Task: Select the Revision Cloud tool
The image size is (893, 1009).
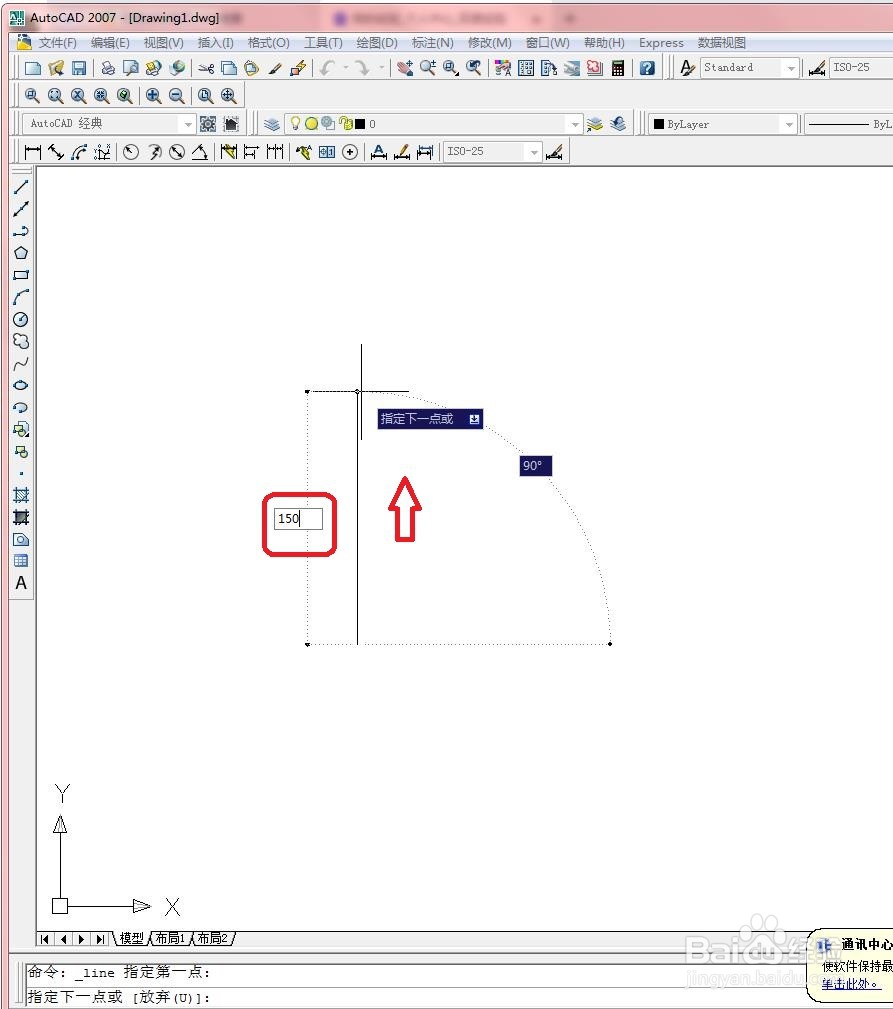Action: (21, 341)
